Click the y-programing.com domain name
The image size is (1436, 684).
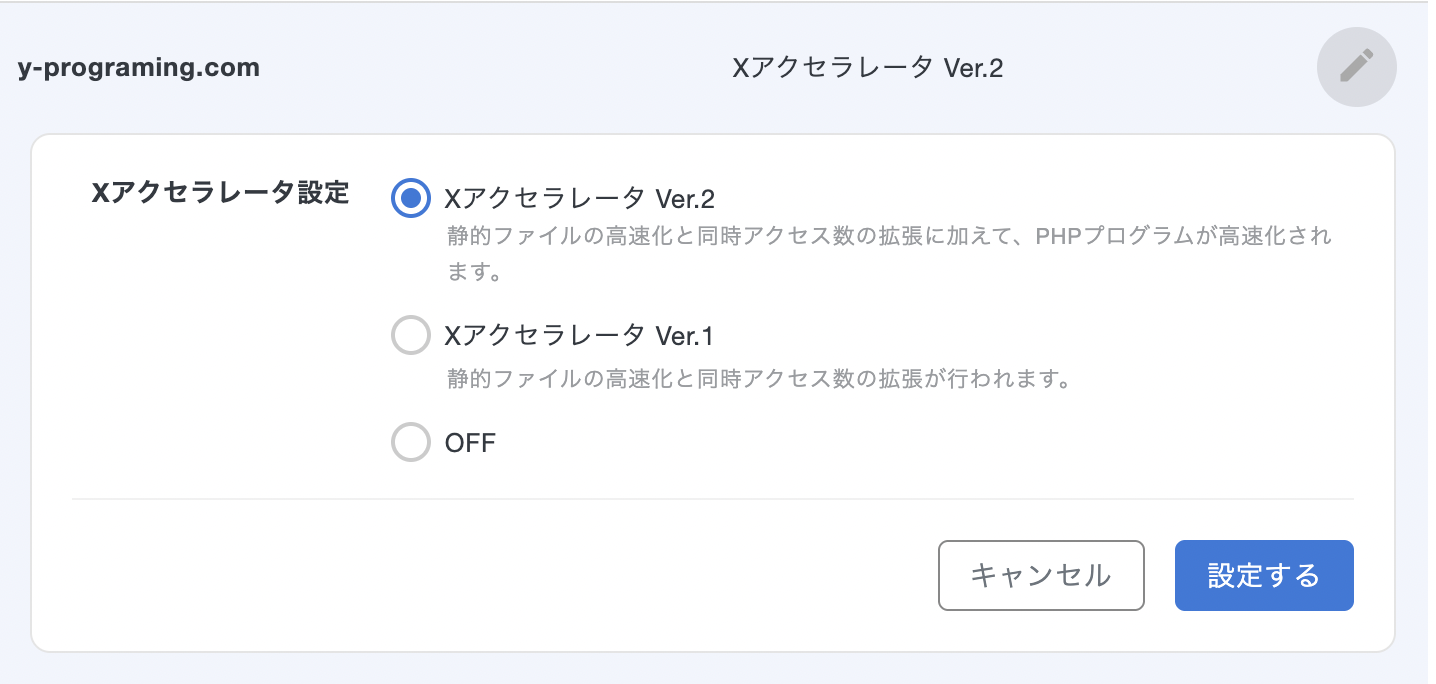click(139, 68)
